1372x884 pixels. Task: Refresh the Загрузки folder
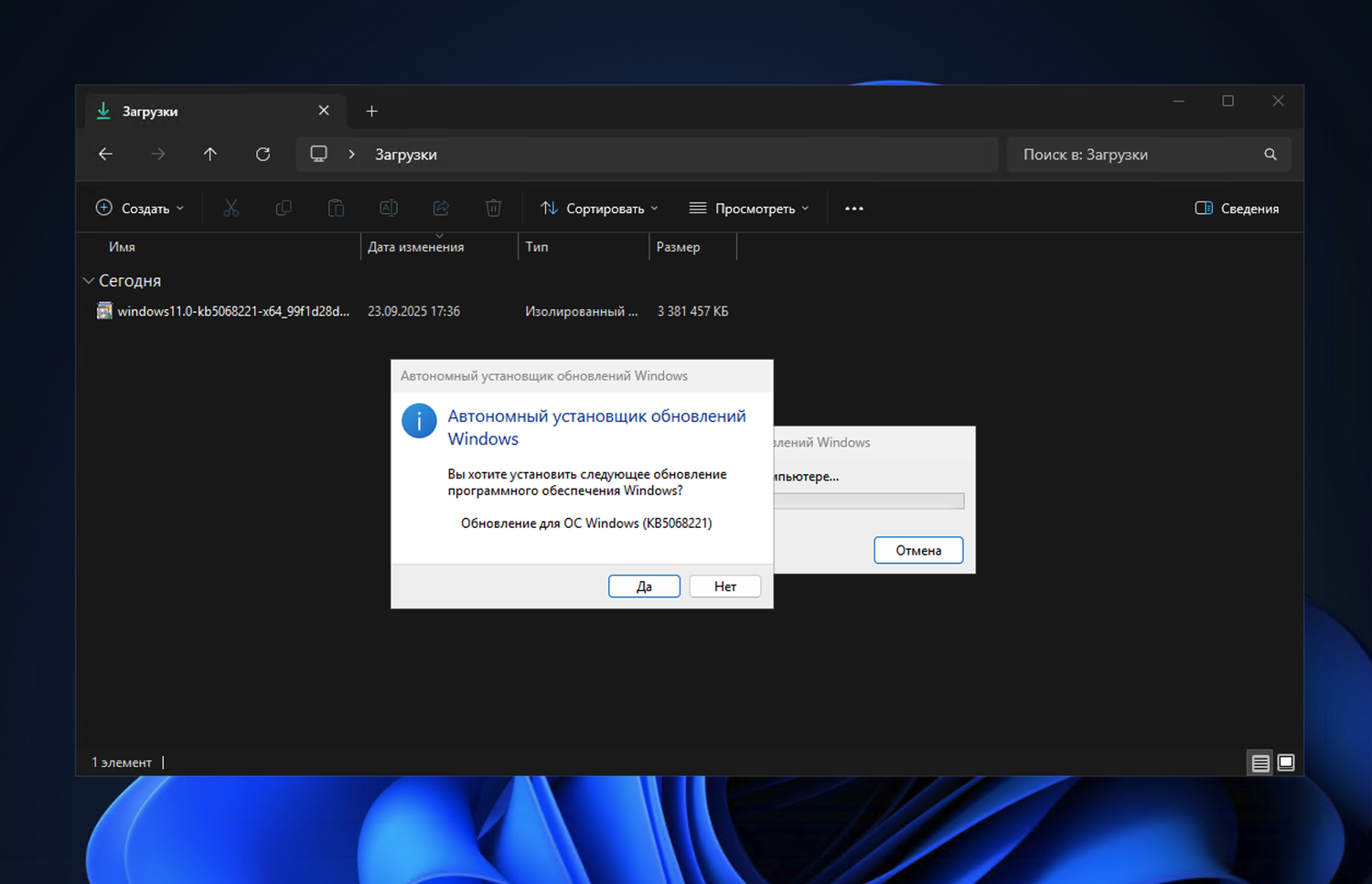(263, 155)
